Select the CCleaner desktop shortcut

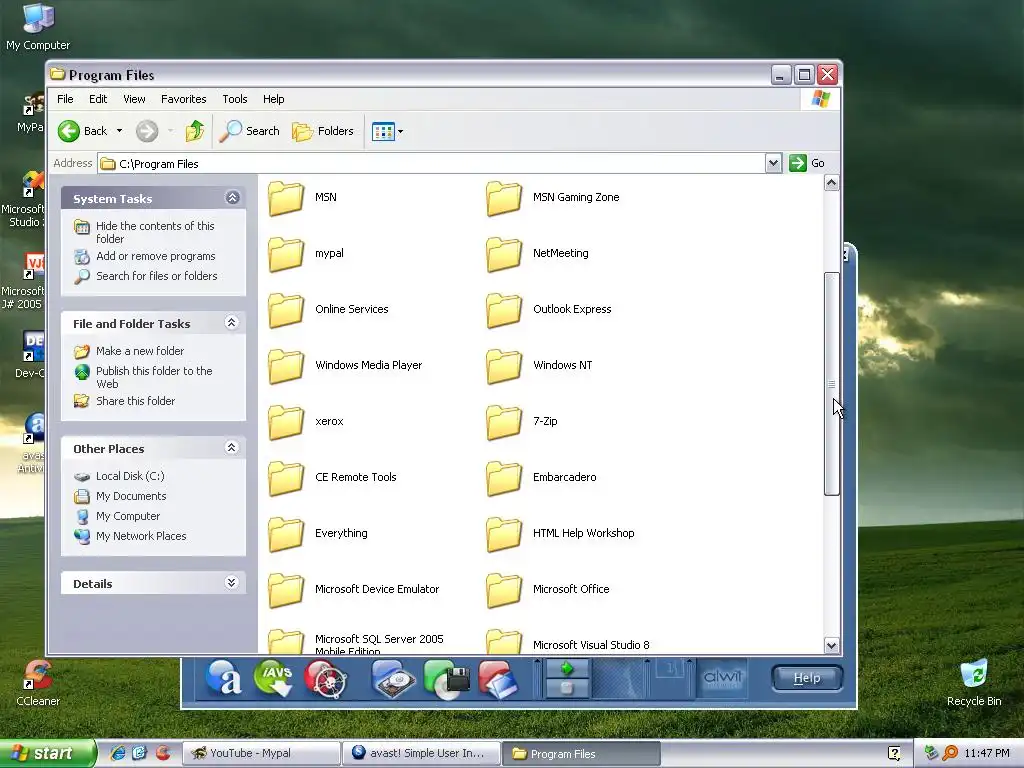click(38, 683)
